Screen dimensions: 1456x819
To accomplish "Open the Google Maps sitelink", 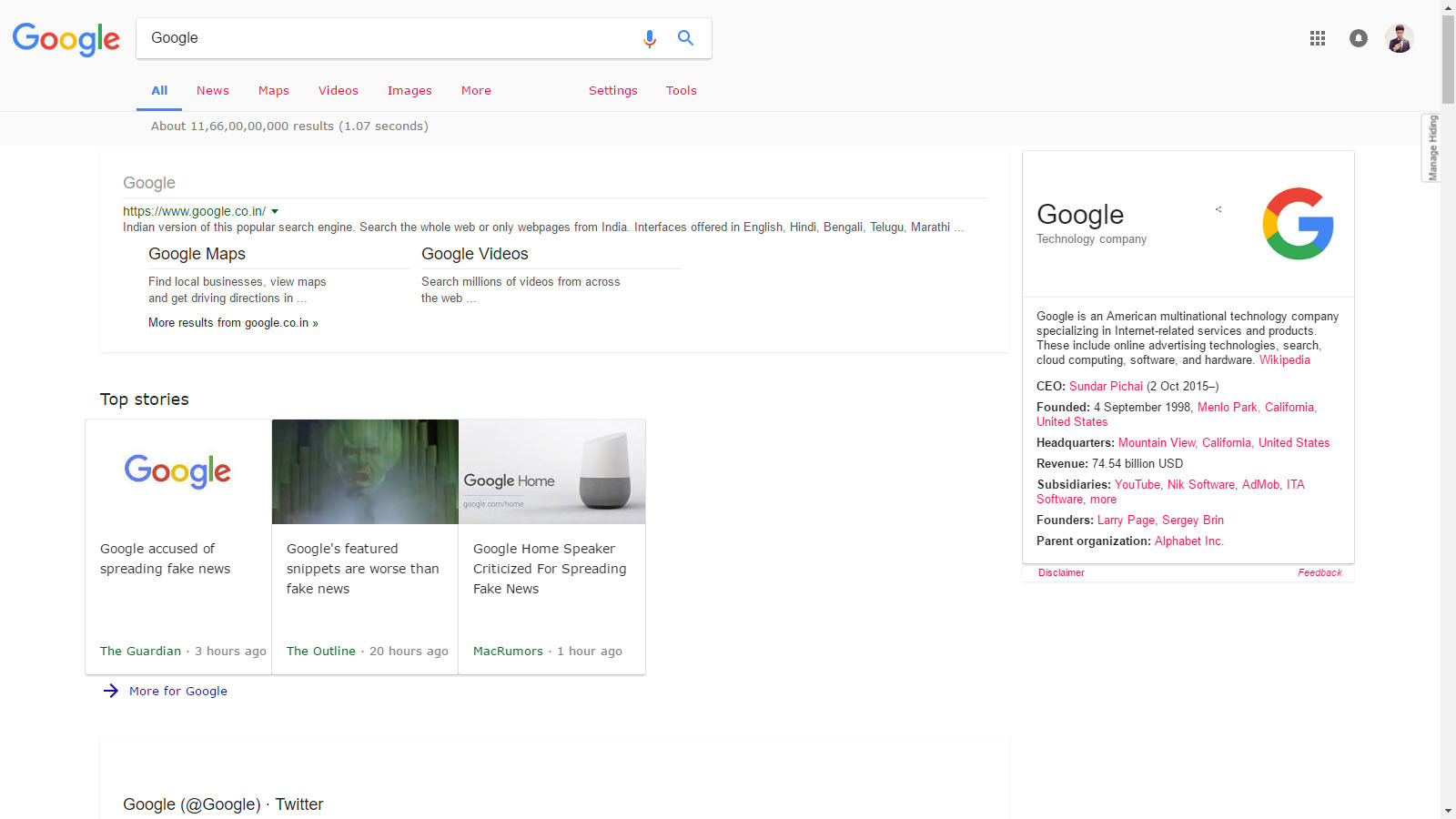I will pos(197,254).
